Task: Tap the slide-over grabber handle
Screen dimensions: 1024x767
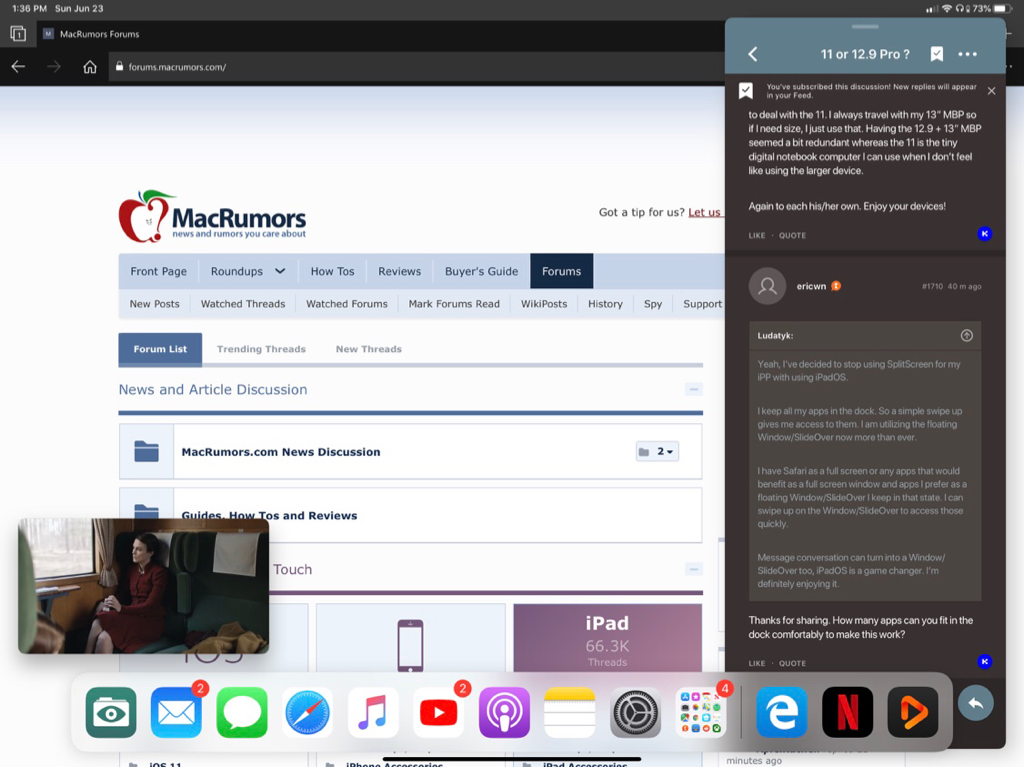Action: coord(865,27)
